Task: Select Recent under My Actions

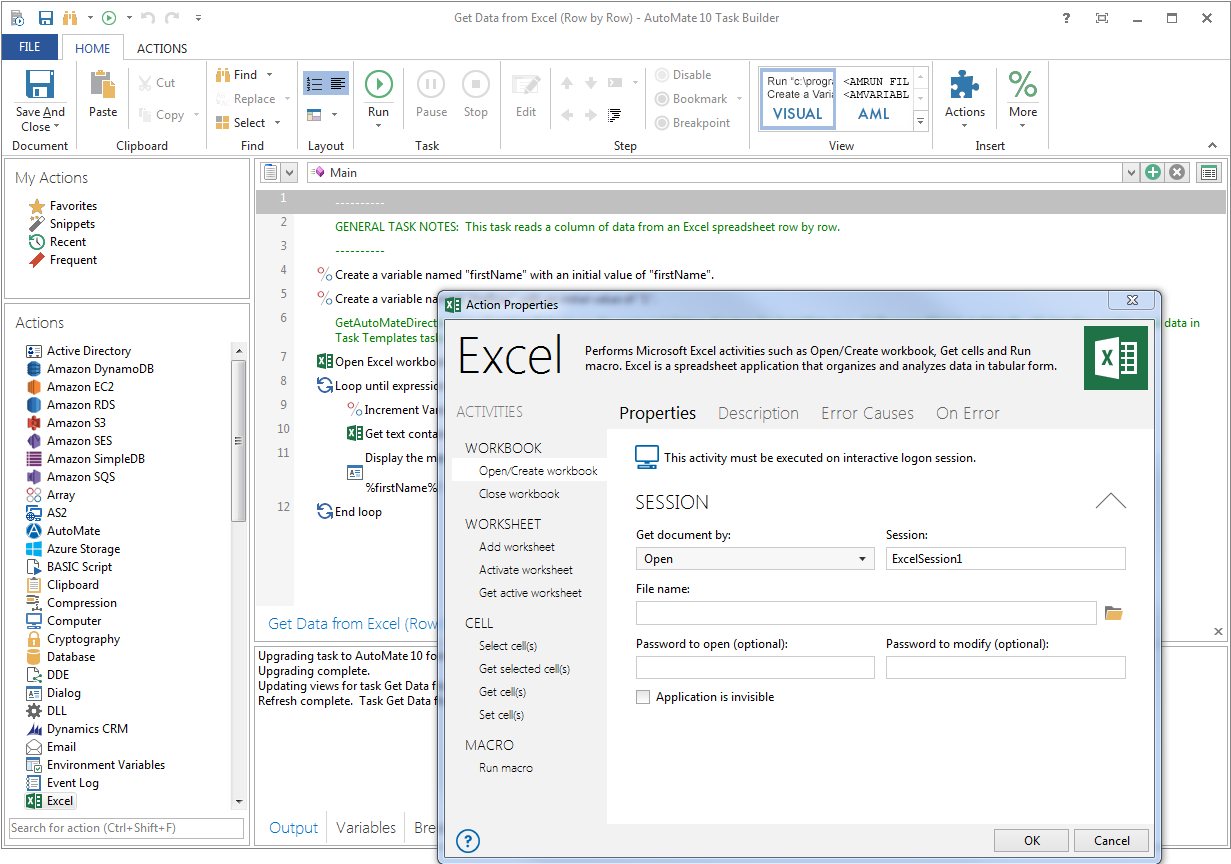Action: point(57,242)
